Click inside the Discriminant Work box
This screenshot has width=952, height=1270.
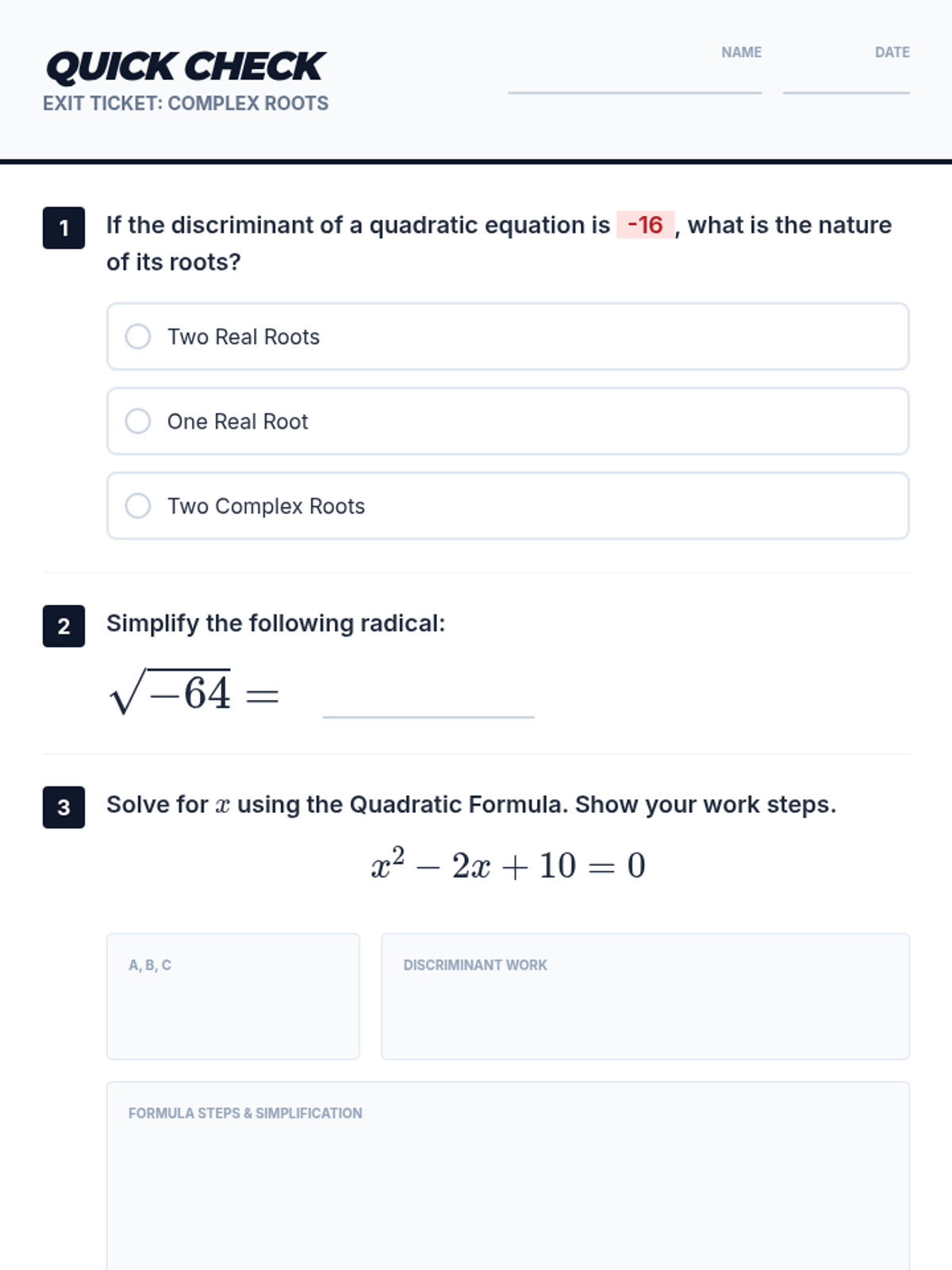point(645,1004)
